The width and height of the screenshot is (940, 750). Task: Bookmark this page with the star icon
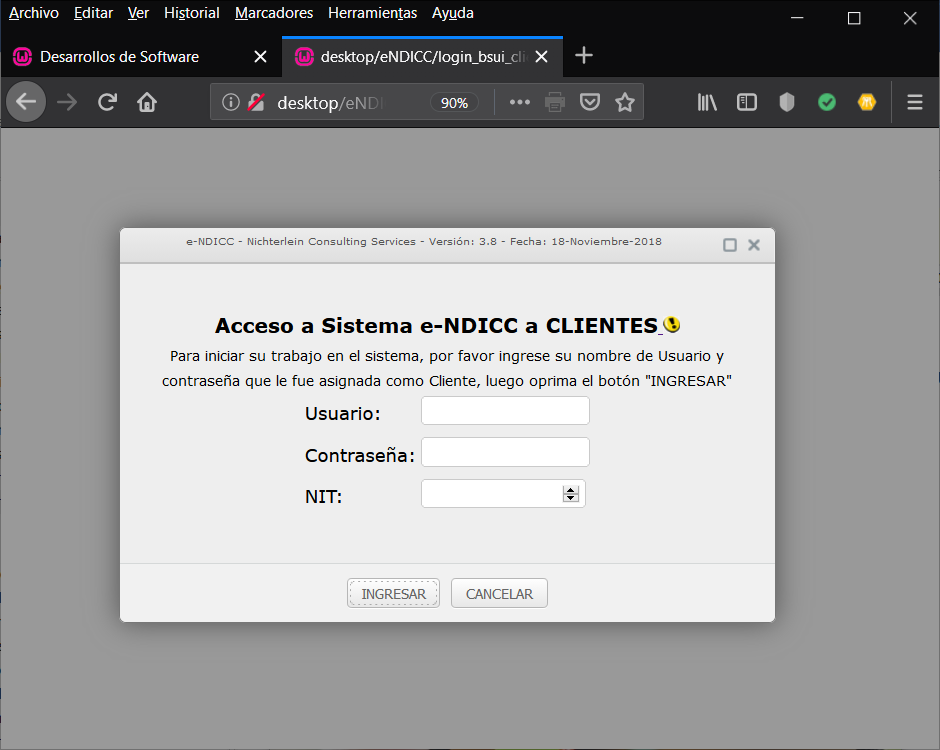click(x=625, y=102)
